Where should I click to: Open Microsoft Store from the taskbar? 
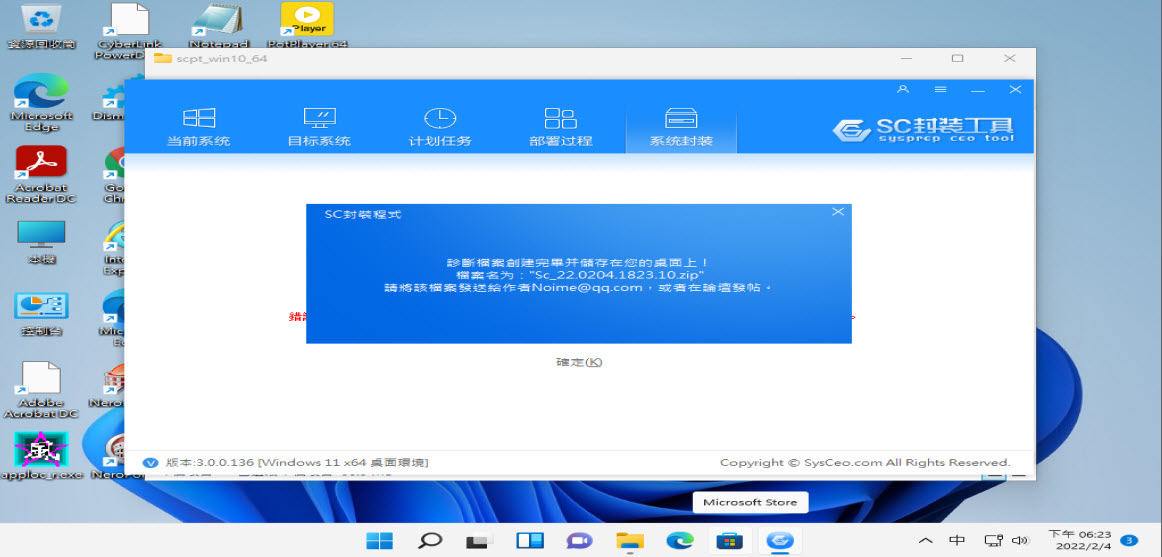click(729, 540)
